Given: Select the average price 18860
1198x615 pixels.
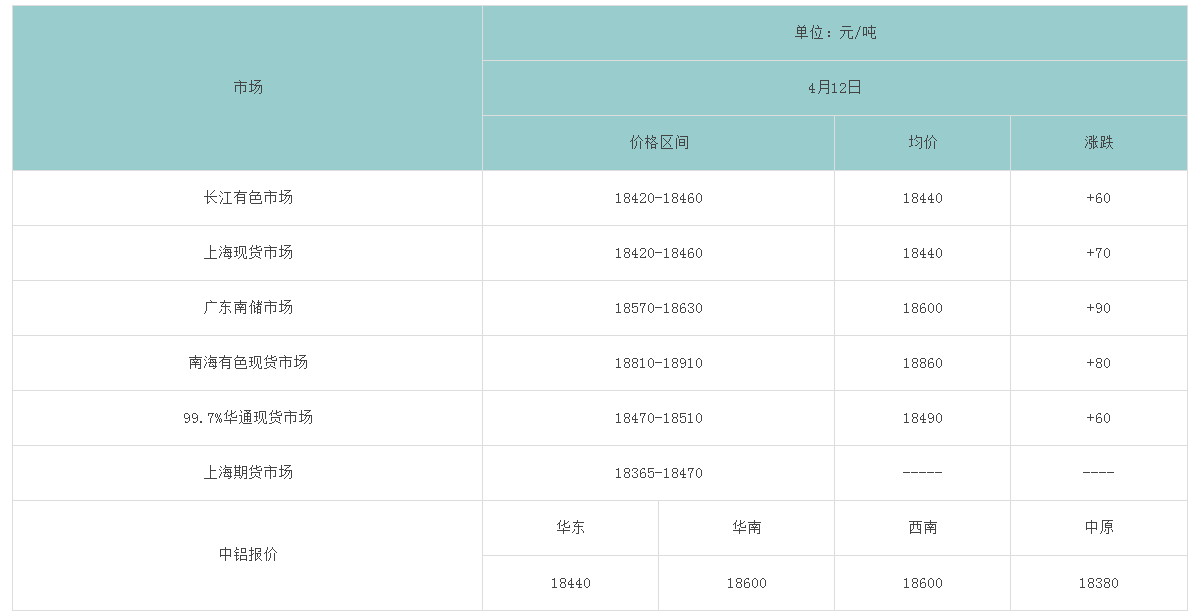Looking at the screenshot, I should point(922,363).
